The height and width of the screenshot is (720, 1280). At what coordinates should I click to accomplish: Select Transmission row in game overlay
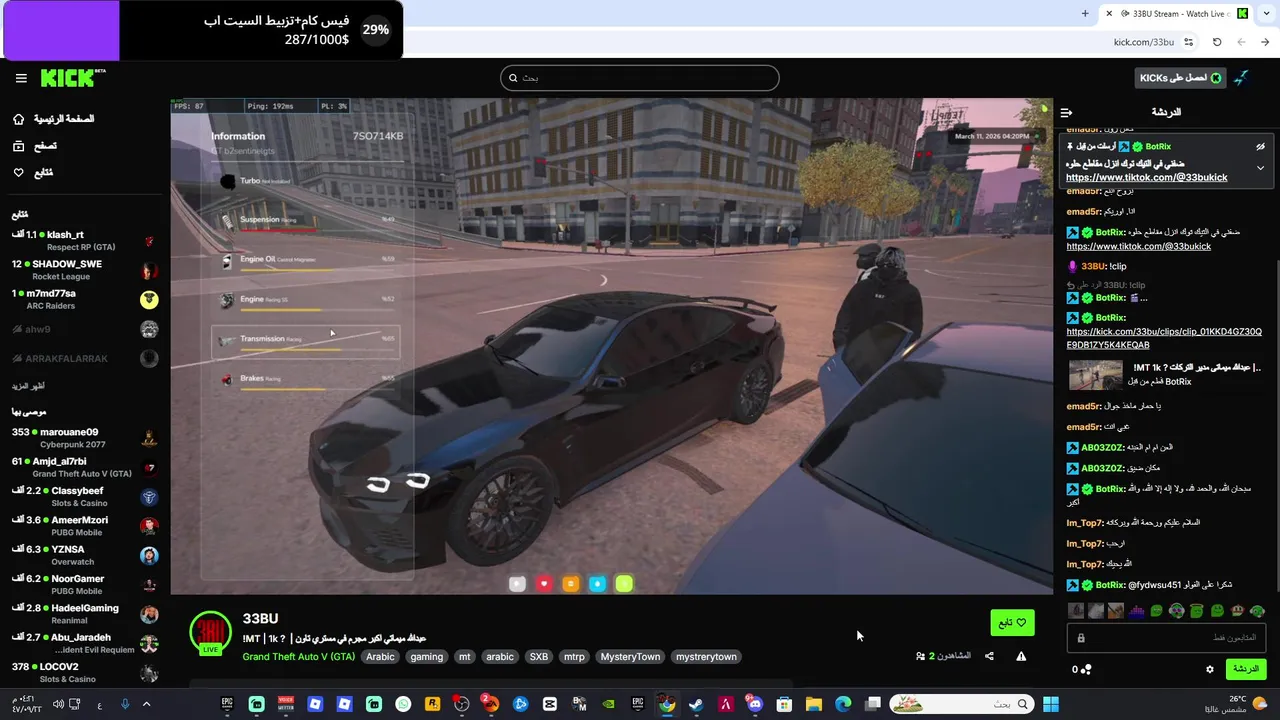pos(305,341)
